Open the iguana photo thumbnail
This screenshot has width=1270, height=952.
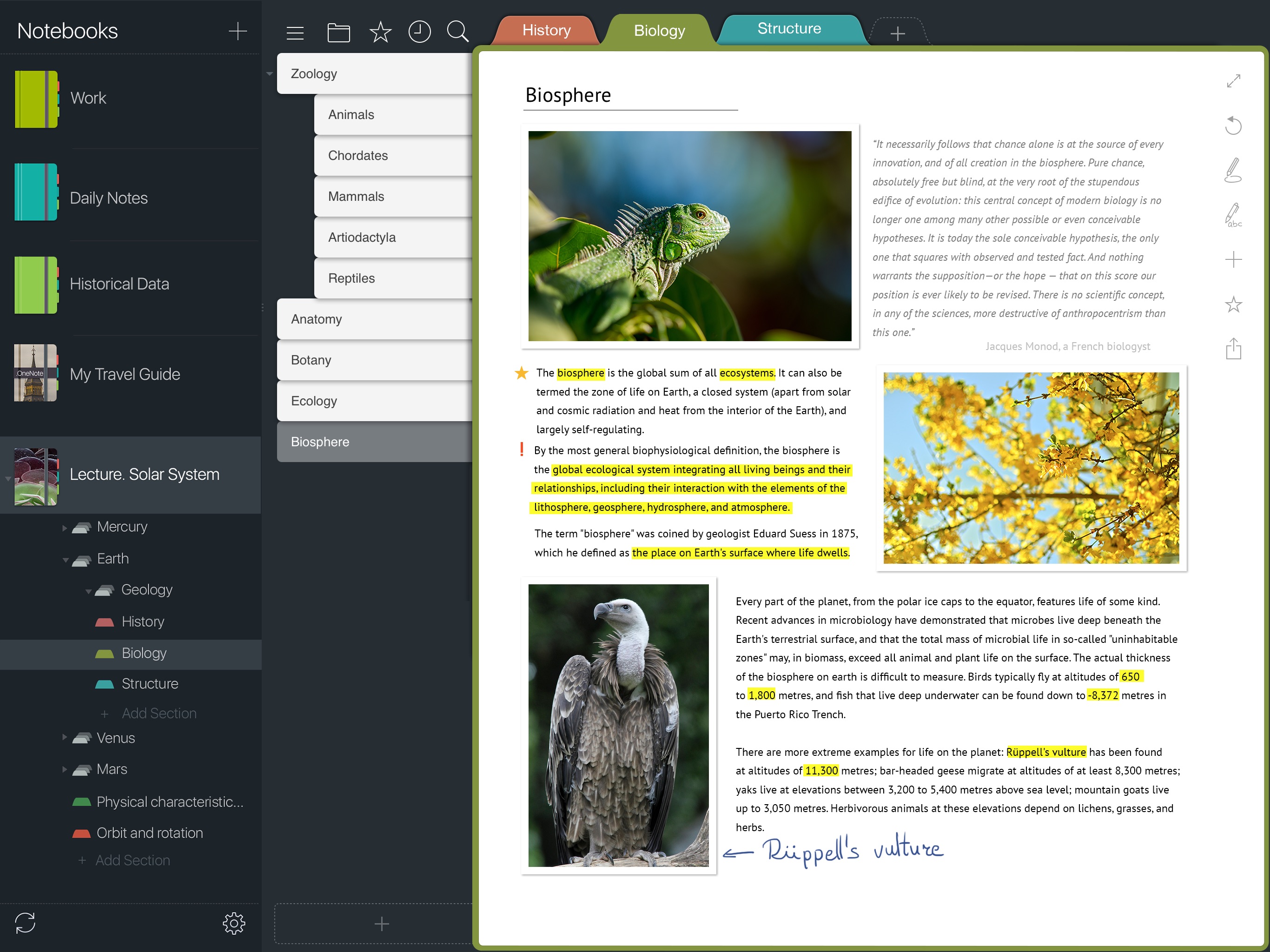point(689,236)
